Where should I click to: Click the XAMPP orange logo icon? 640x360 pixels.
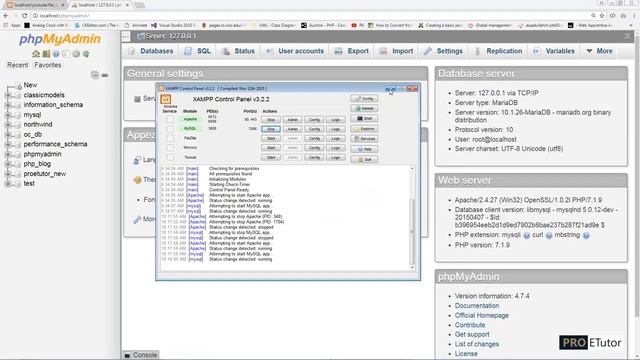tap(166, 99)
